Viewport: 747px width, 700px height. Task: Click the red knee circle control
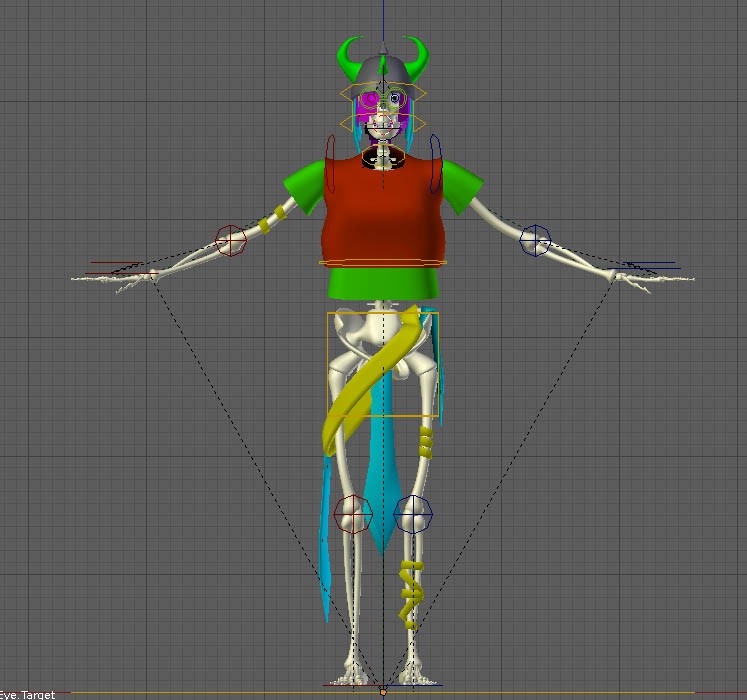tap(352, 514)
